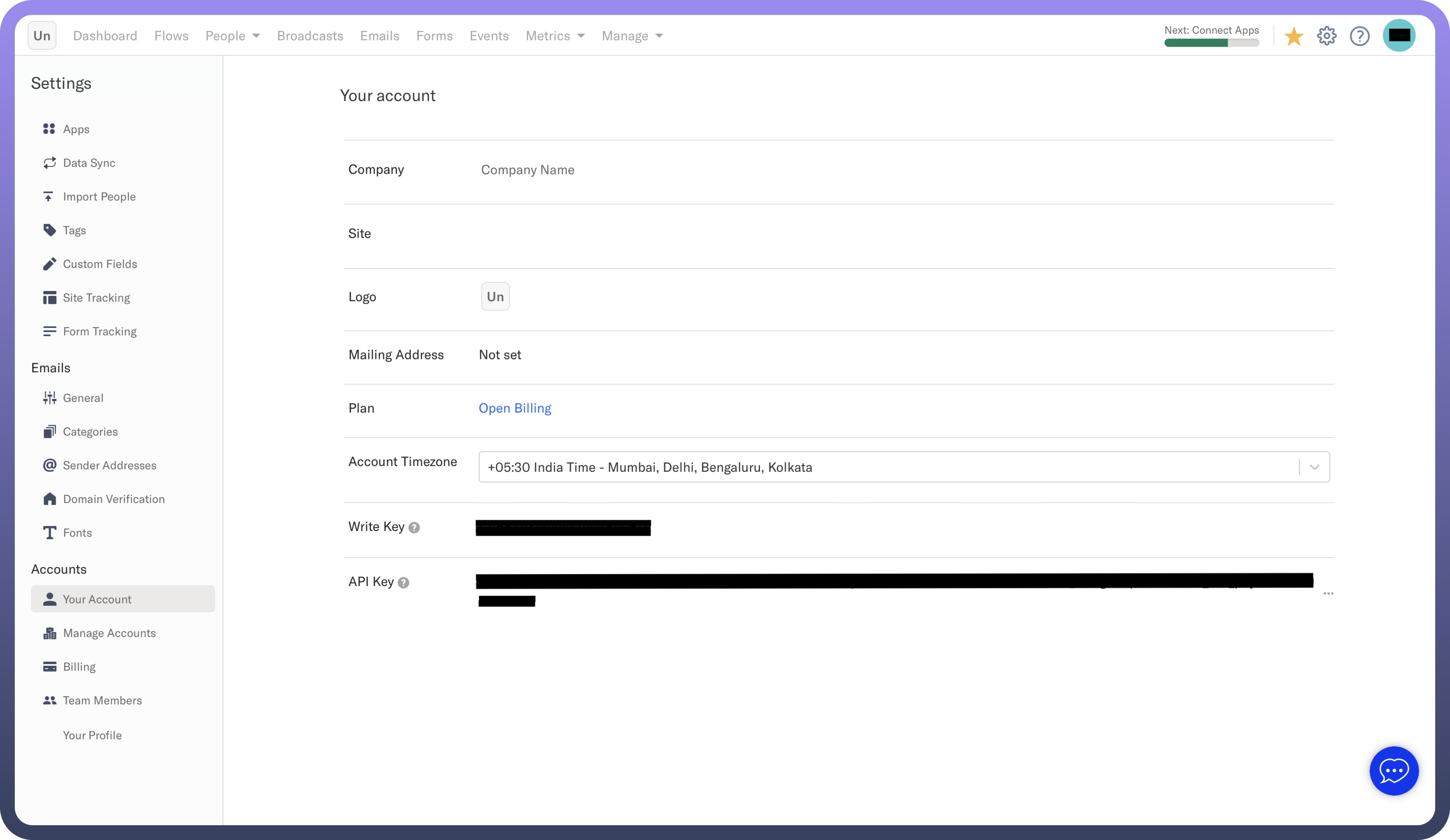
Task: Click the Un logo thumbnail in Logo row
Action: (x=495, y=297)
